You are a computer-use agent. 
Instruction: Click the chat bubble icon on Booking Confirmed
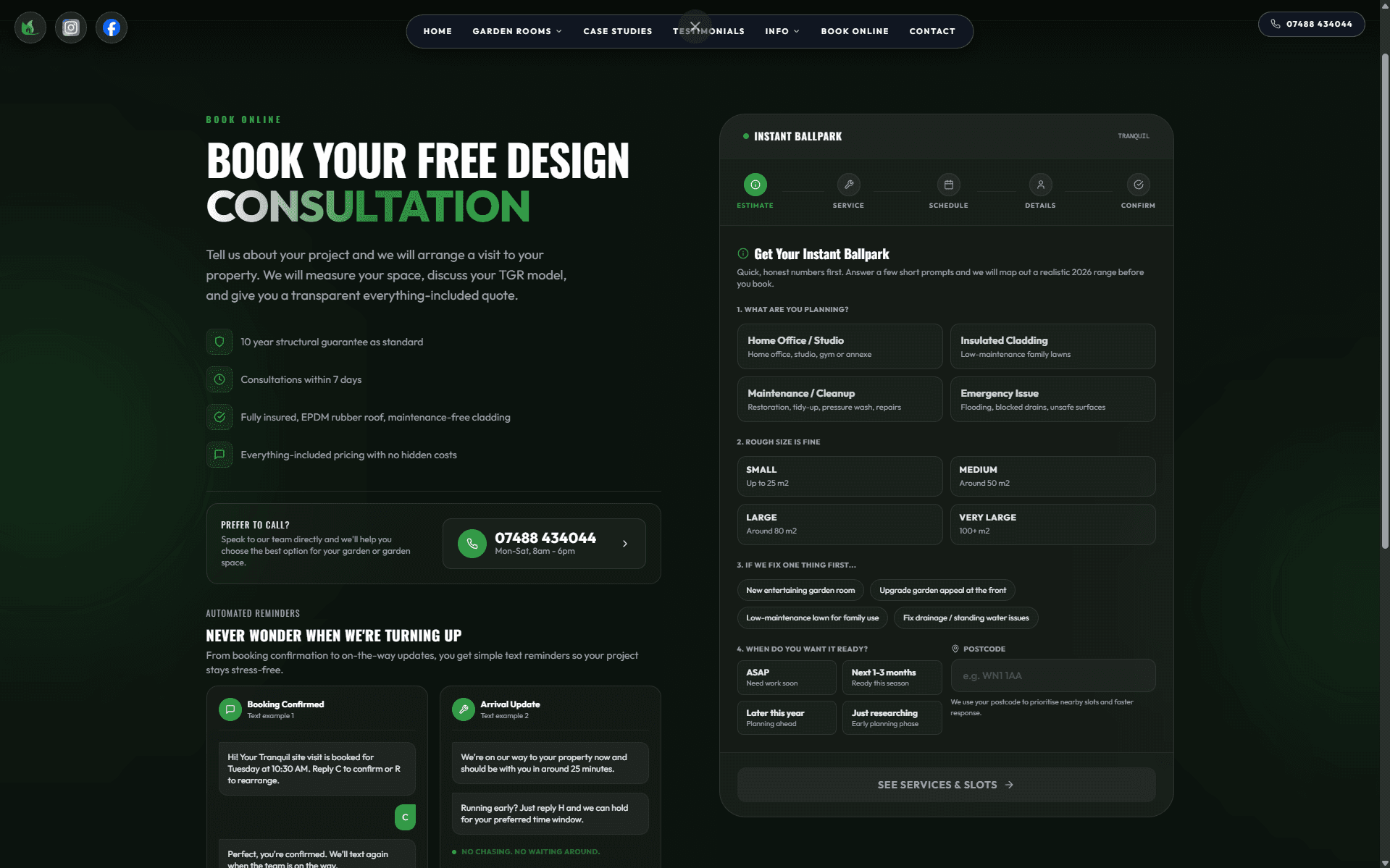[230, 709]
